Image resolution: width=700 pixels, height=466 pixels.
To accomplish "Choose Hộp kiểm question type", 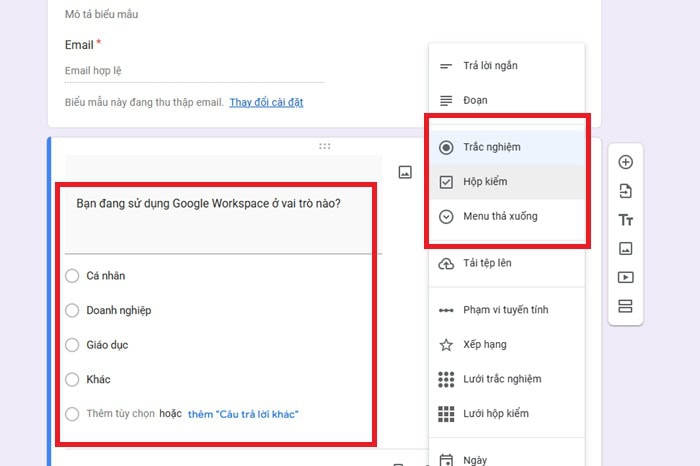I will [x=486, y=183].
